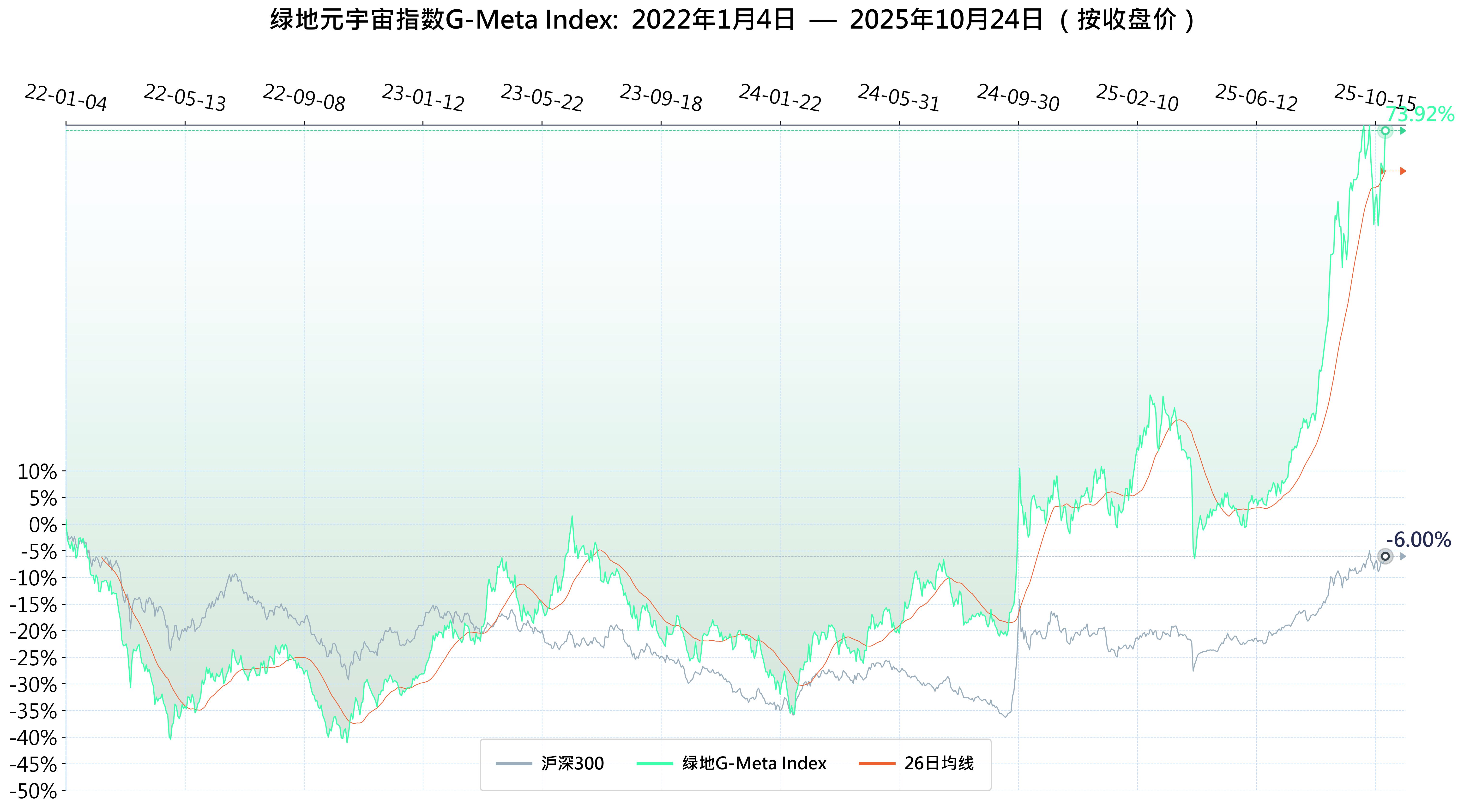Click the 22-01-04 date axis label

pos(66,98)
